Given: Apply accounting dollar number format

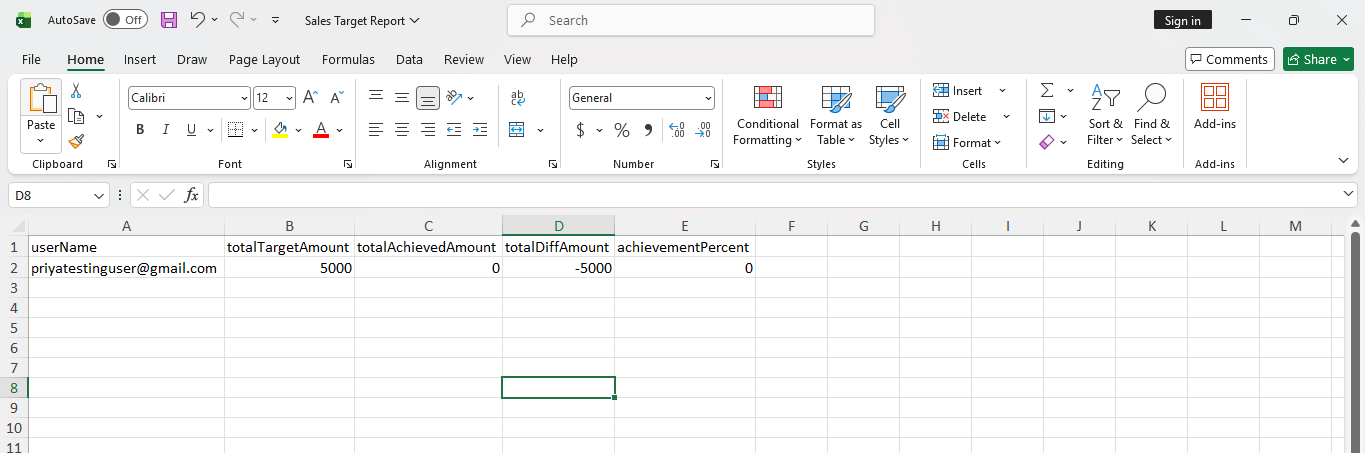Looking at the screenshot, I should pos(580,130).
